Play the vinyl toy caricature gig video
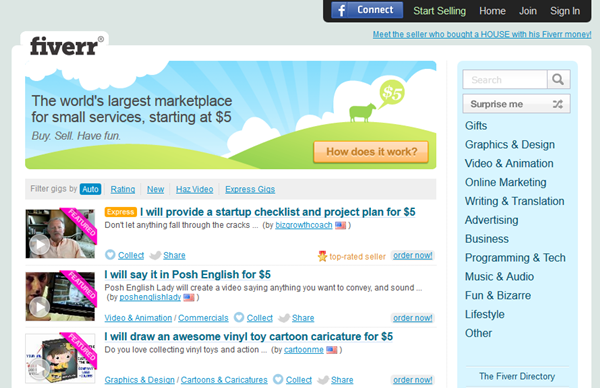 pos(39,369)
